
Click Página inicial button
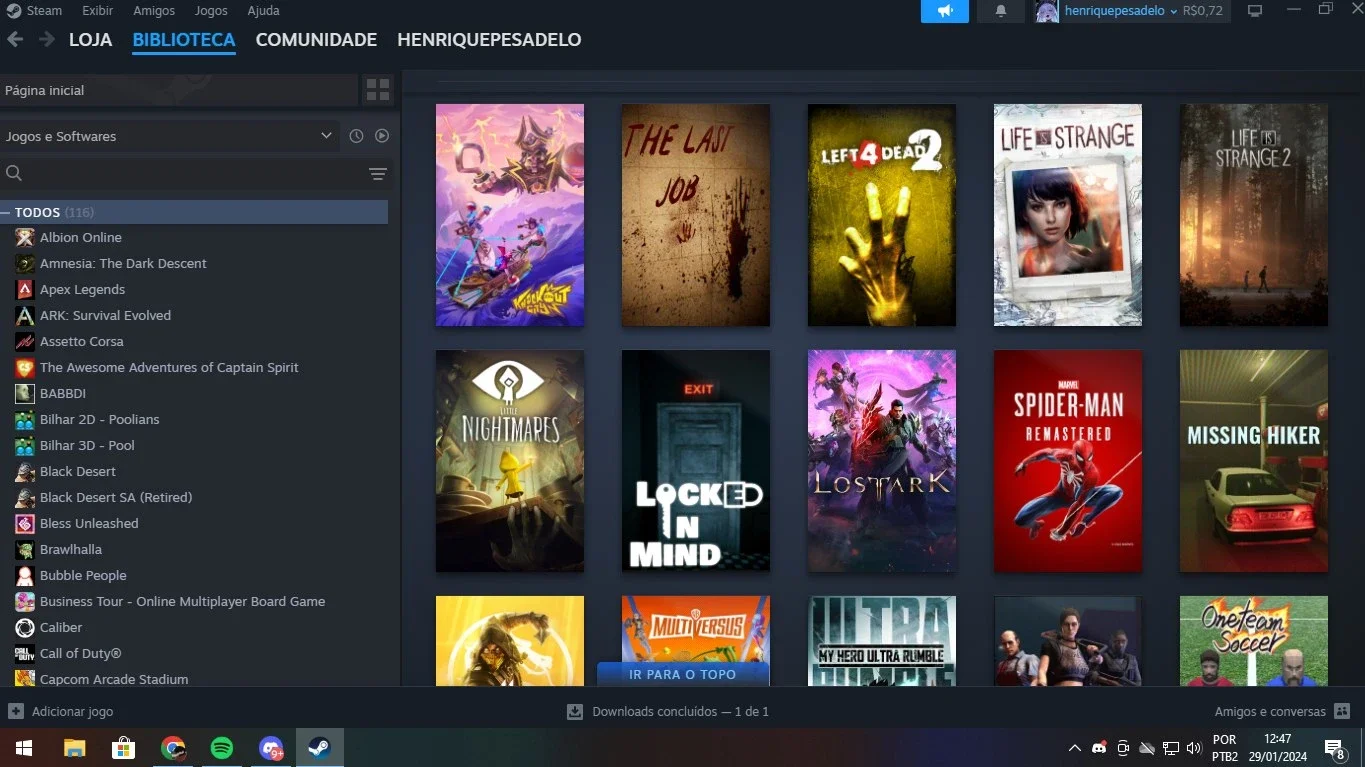179,90
